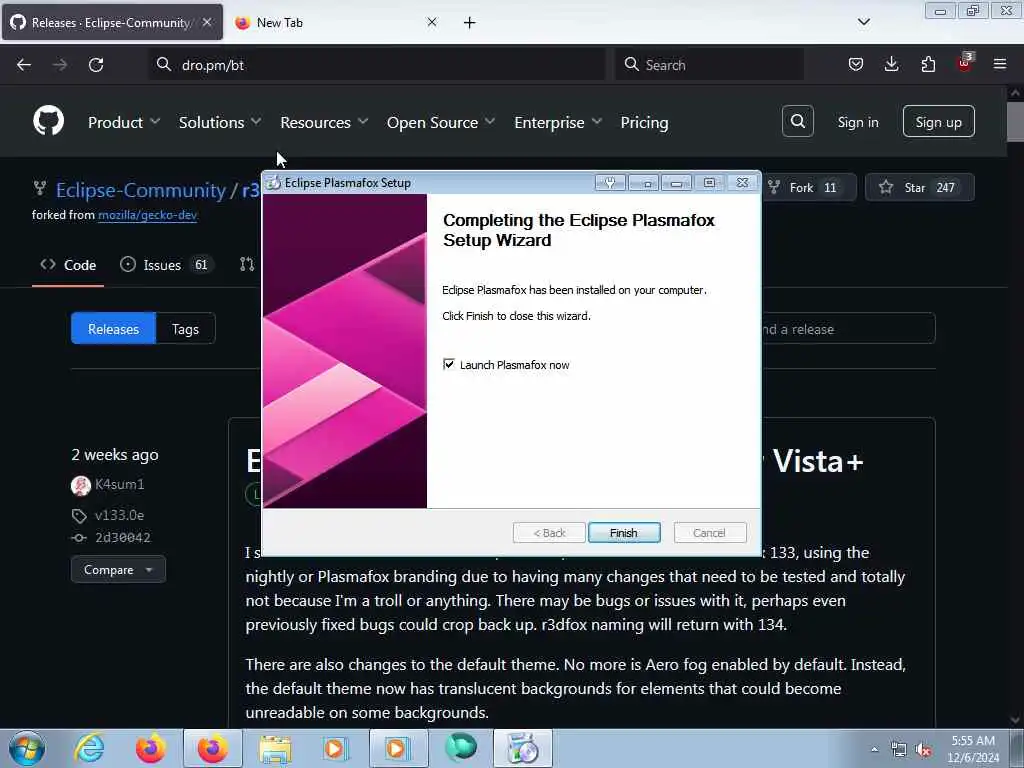Open a new tab with plus button
The height and width of the screenshot is (768, 1024).
point(470,23)
